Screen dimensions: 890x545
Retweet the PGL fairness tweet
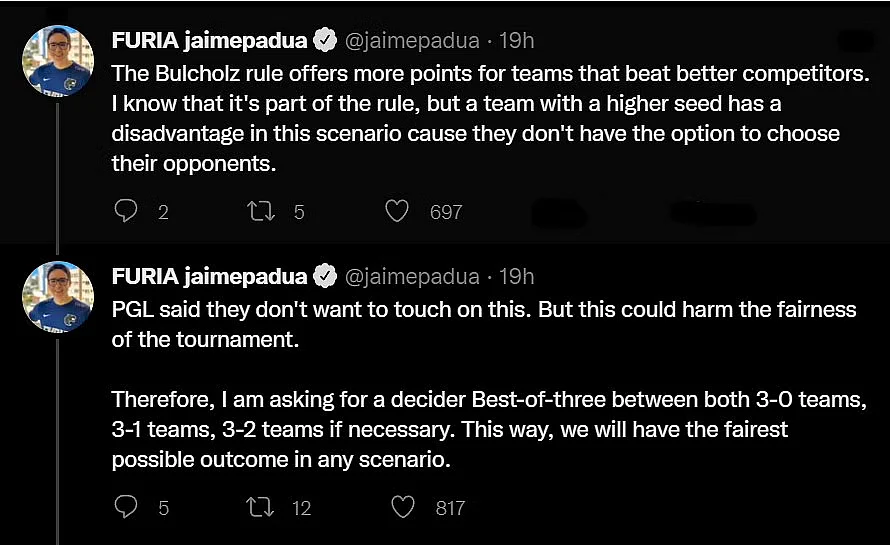pyautogui.click(x=261, y=507)
